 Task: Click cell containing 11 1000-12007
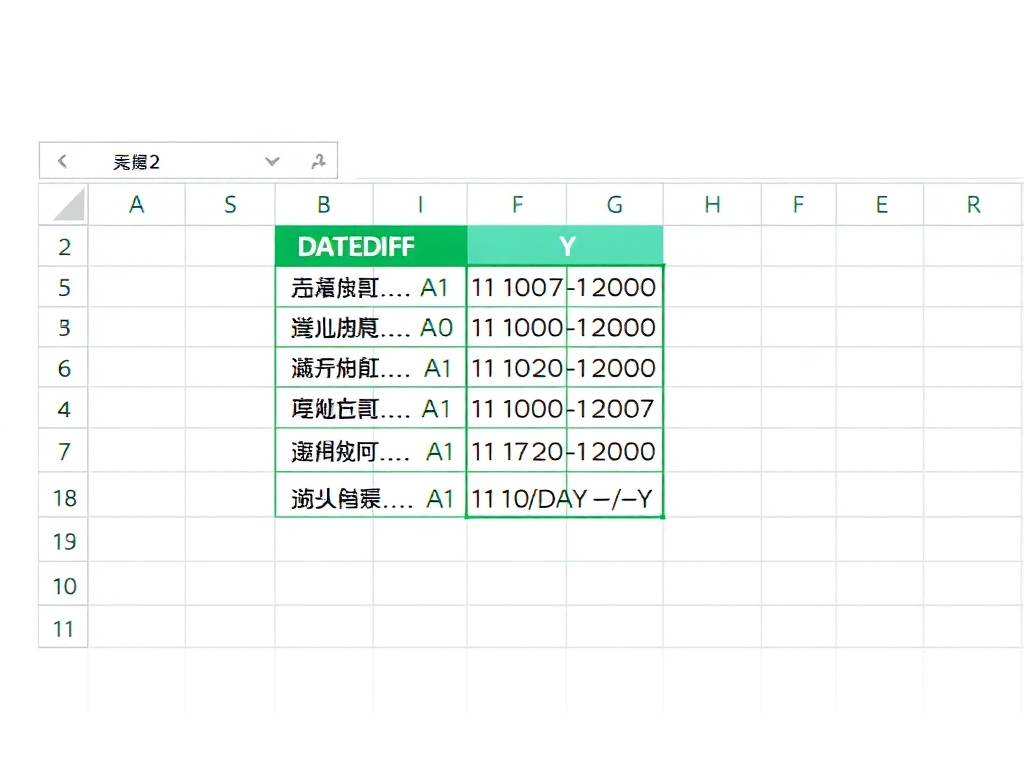click(x=565, y=408)
